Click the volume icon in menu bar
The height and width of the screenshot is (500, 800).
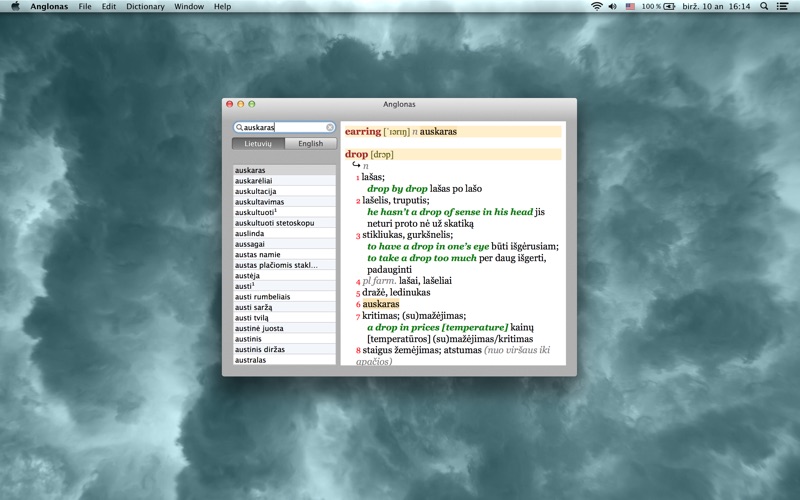pos(613,6)
